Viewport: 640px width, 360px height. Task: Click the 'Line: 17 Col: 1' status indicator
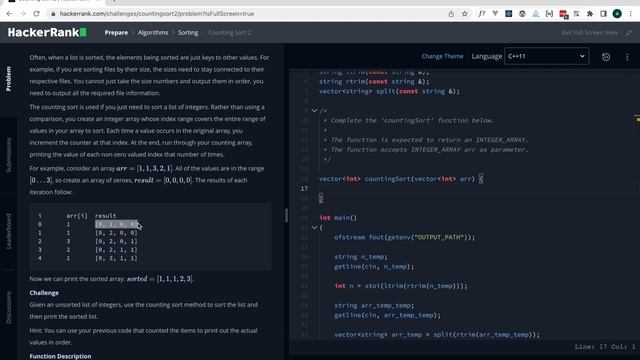pyautogui.click(x=605, y=347)
